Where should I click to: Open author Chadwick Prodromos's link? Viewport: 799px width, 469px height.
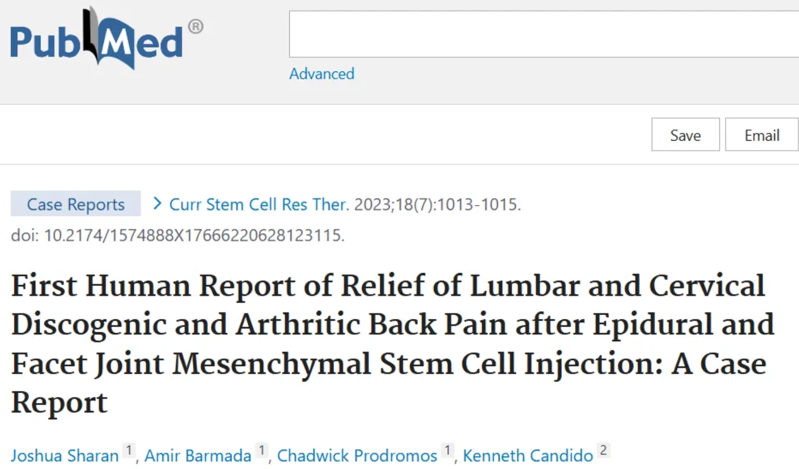pos(357,455)
